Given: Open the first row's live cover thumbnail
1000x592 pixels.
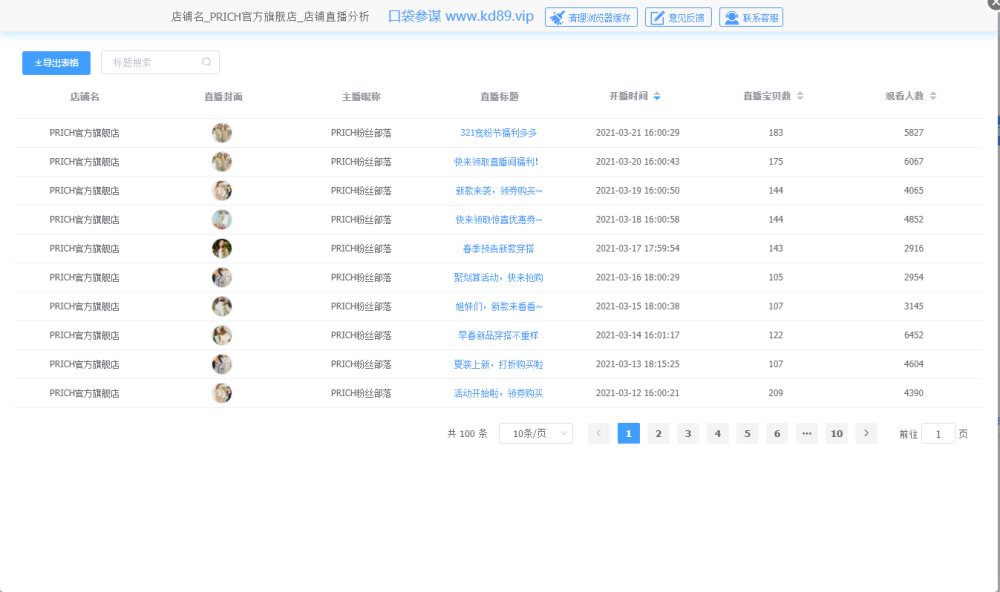Looking at the screenshot, I should click(x=221, y=132).
